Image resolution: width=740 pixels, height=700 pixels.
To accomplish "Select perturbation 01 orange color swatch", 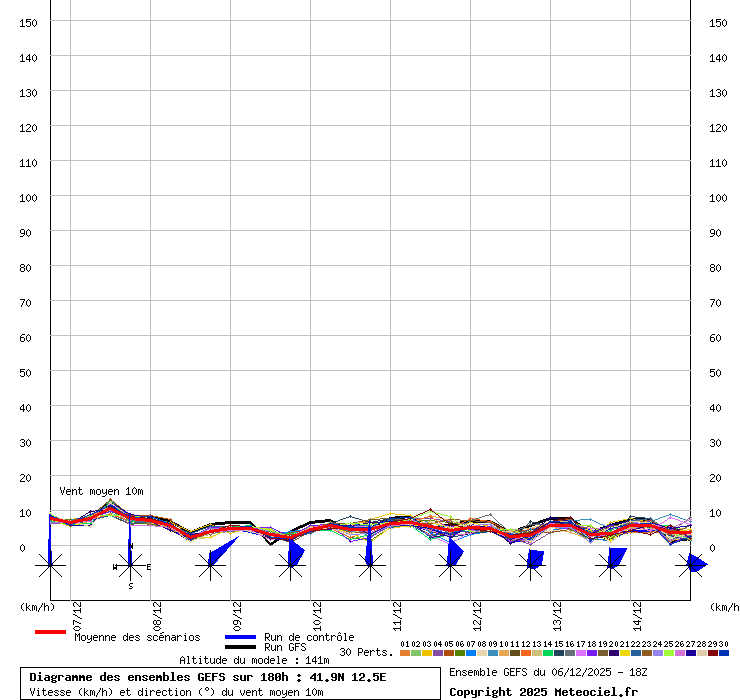I will (x=405, y=653).
